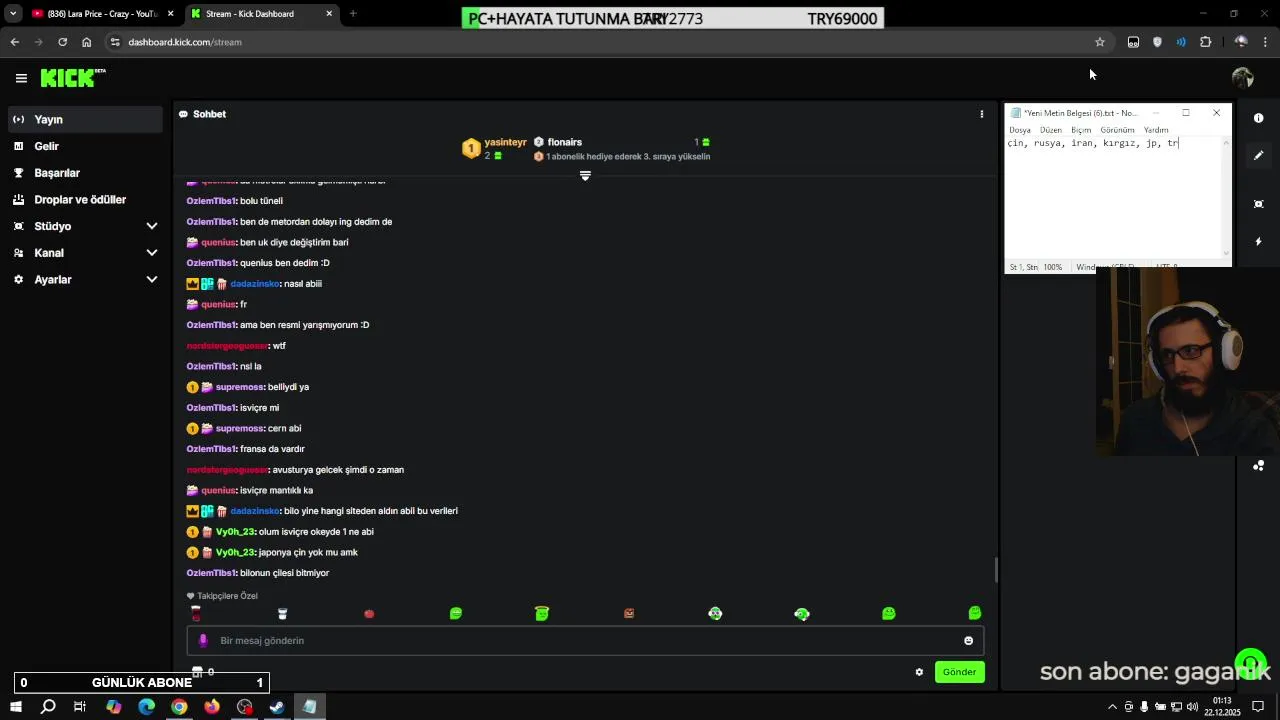
Task: Open Biçim menu in Notepad
Action: click(x=1081, y=130)
